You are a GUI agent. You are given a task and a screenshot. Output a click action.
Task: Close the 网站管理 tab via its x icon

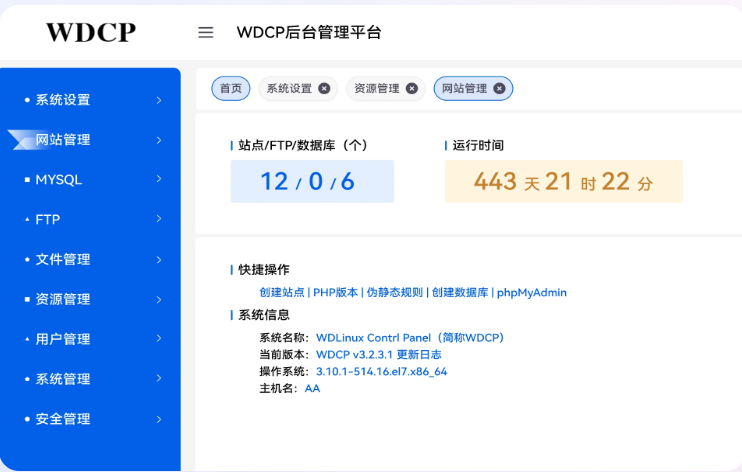click(499, 88)
